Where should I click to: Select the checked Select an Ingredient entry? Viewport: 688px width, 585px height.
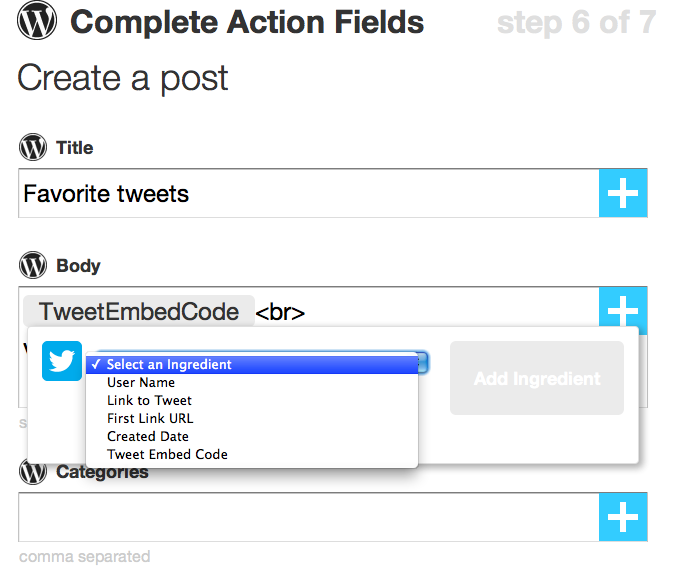[x=252, y=365]
